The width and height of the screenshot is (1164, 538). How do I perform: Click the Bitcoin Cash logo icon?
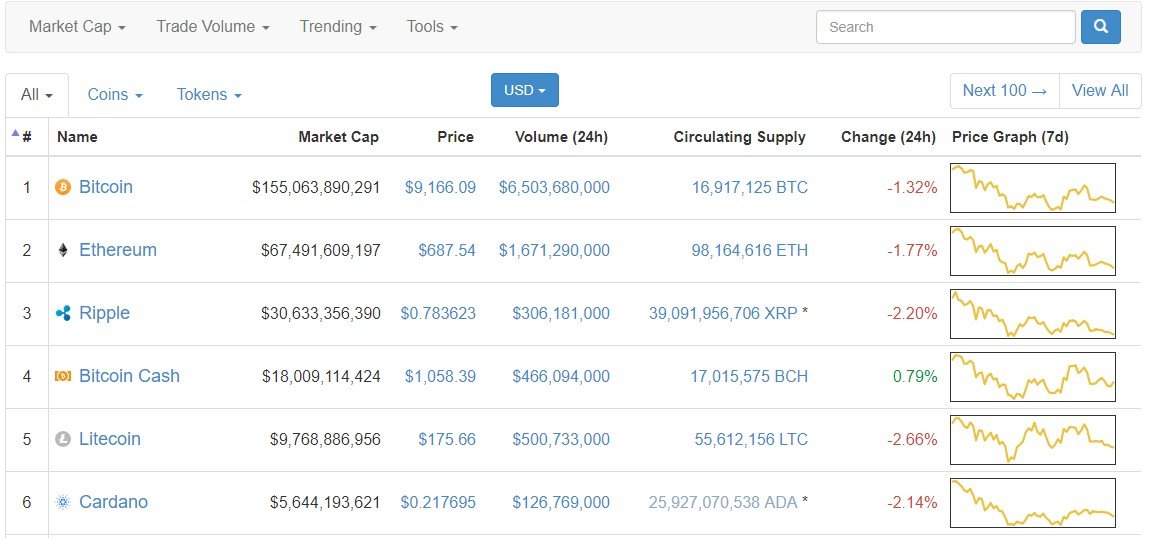tap(63, 376)
